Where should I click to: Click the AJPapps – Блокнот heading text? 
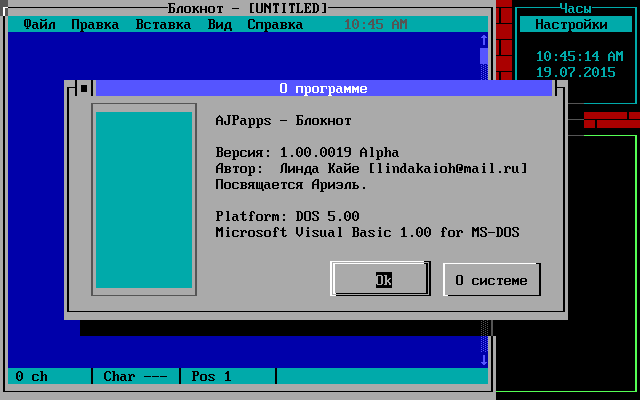[x=283, y=120]
